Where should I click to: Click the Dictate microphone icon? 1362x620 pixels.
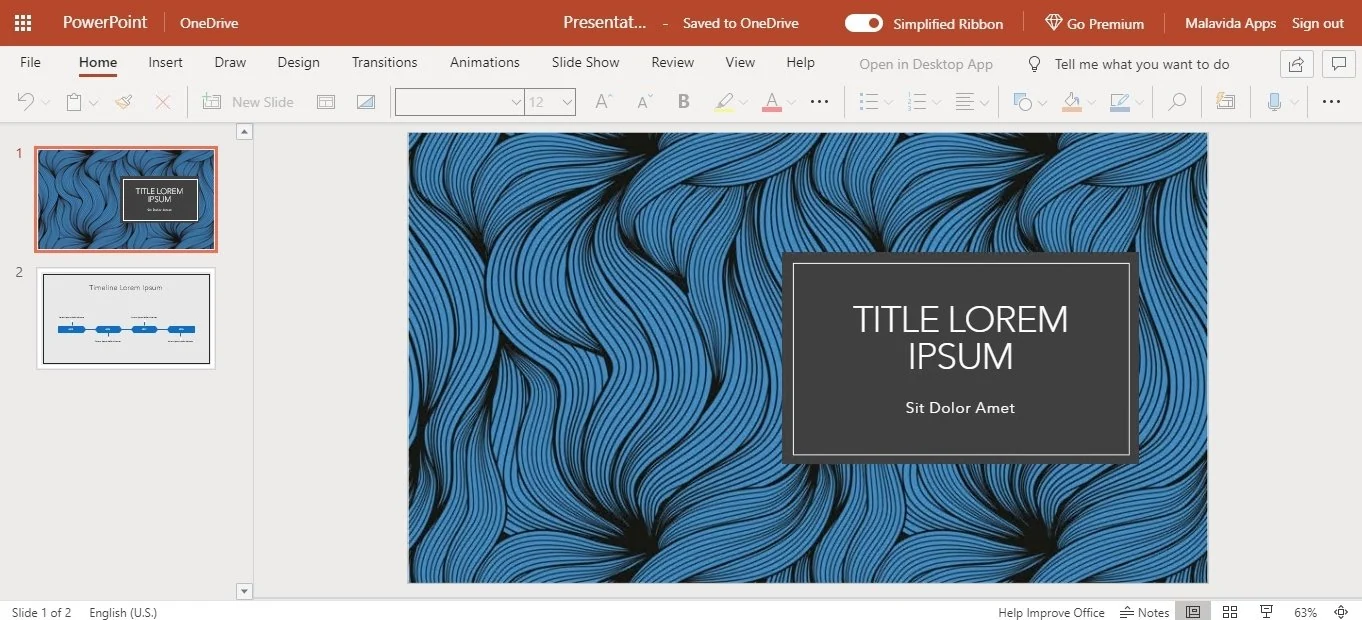[x=1274, y=102]
